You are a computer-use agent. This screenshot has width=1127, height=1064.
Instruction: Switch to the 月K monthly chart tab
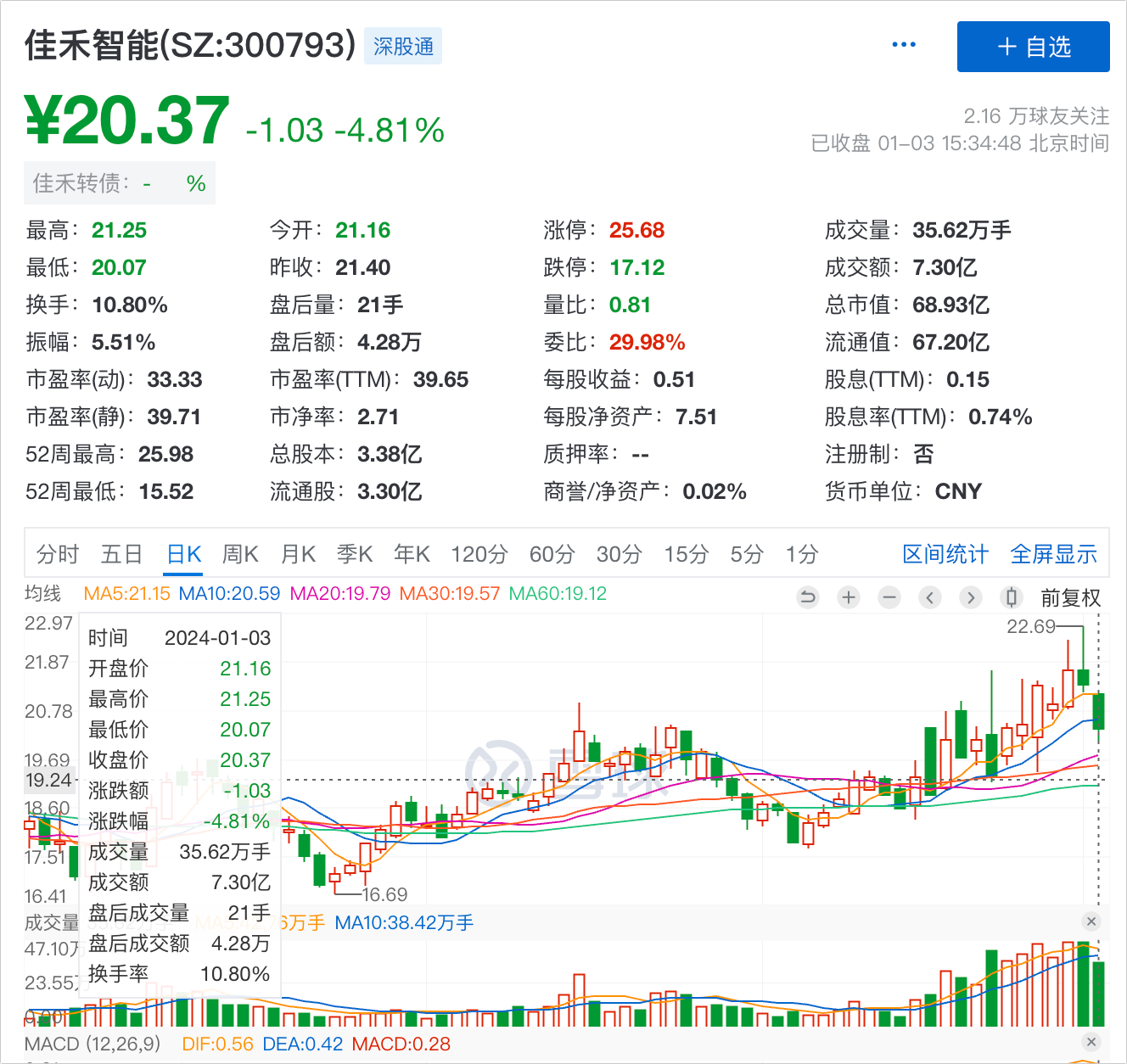pyautogui.click(x=298, y=554)
